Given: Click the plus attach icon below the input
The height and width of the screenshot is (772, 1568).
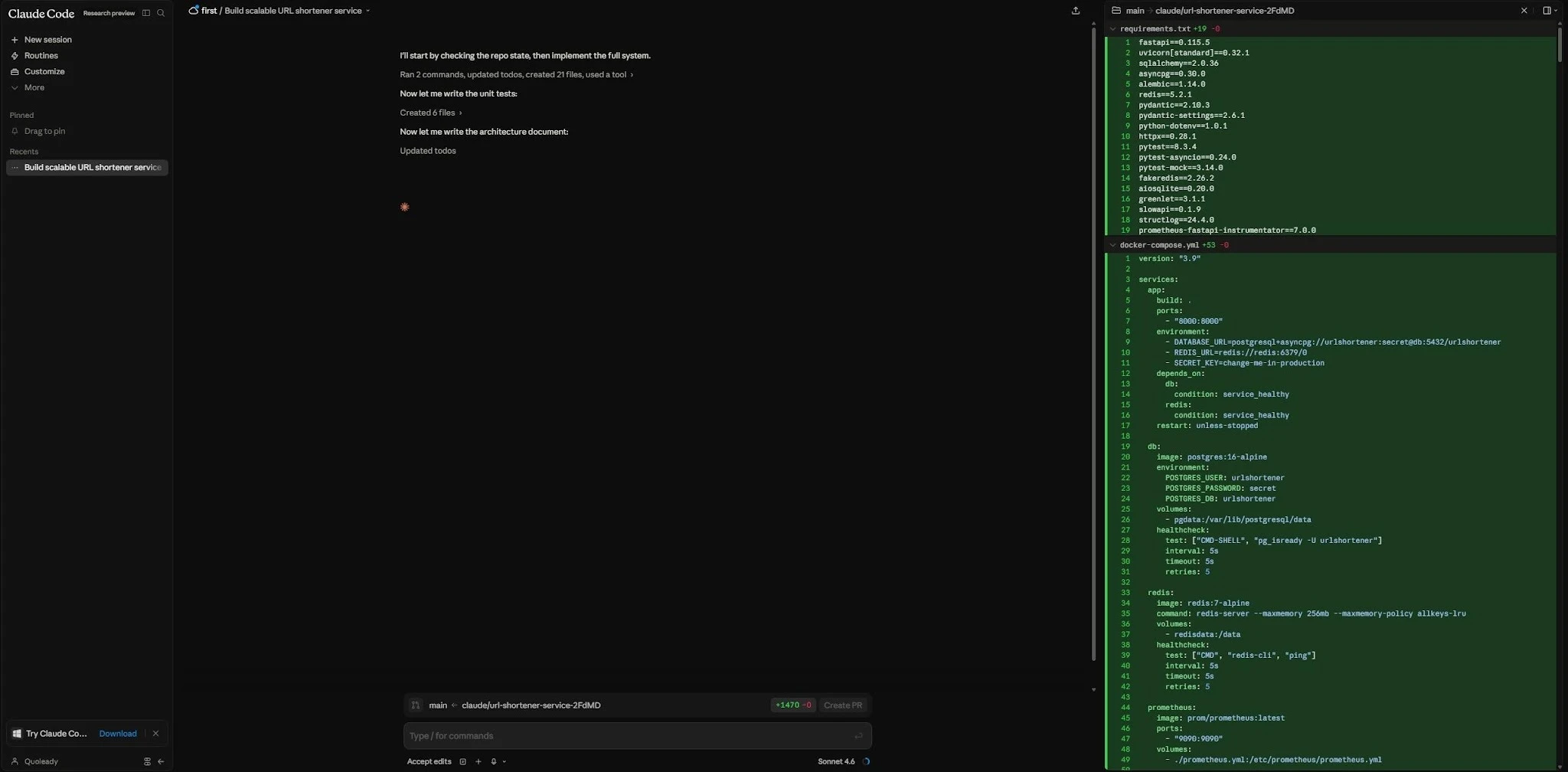Looking at the screenshot, I should pos(479,762).
